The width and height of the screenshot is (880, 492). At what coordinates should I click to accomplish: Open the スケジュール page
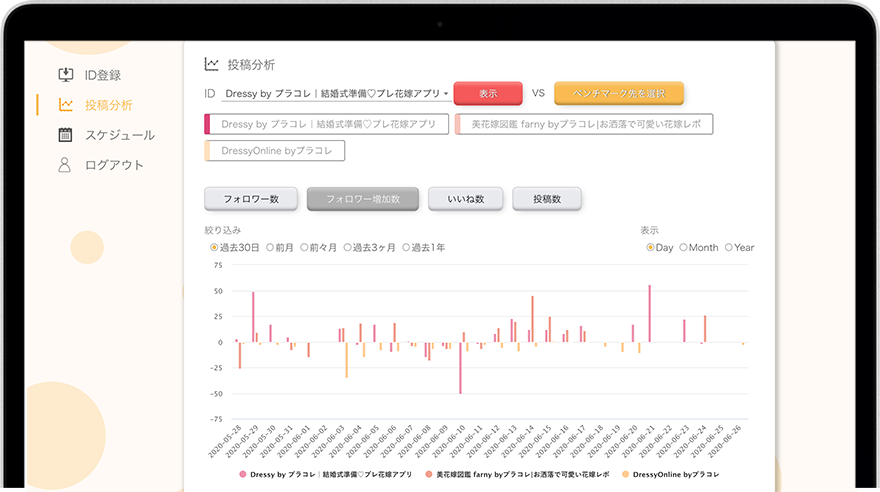click(120, 135)
